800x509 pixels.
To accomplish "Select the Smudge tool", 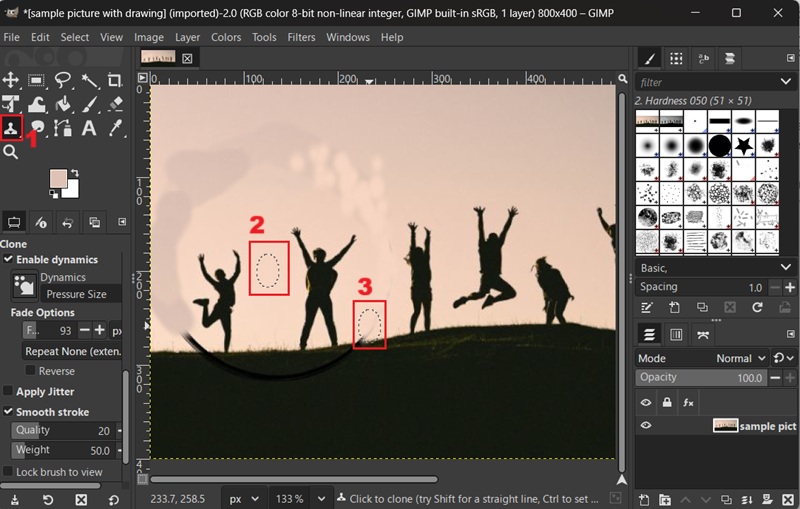I will pyautogui.click(x=36, y=128).
